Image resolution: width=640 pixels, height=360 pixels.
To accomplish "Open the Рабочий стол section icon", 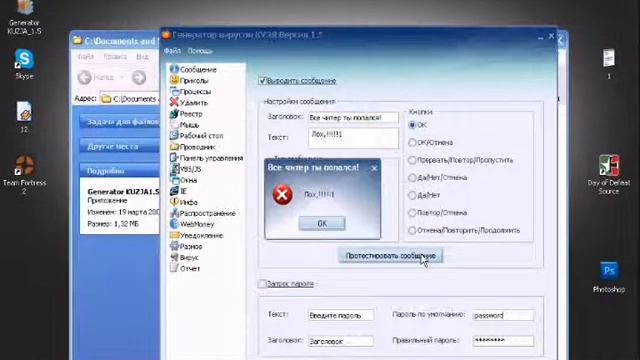I will 174,136.
